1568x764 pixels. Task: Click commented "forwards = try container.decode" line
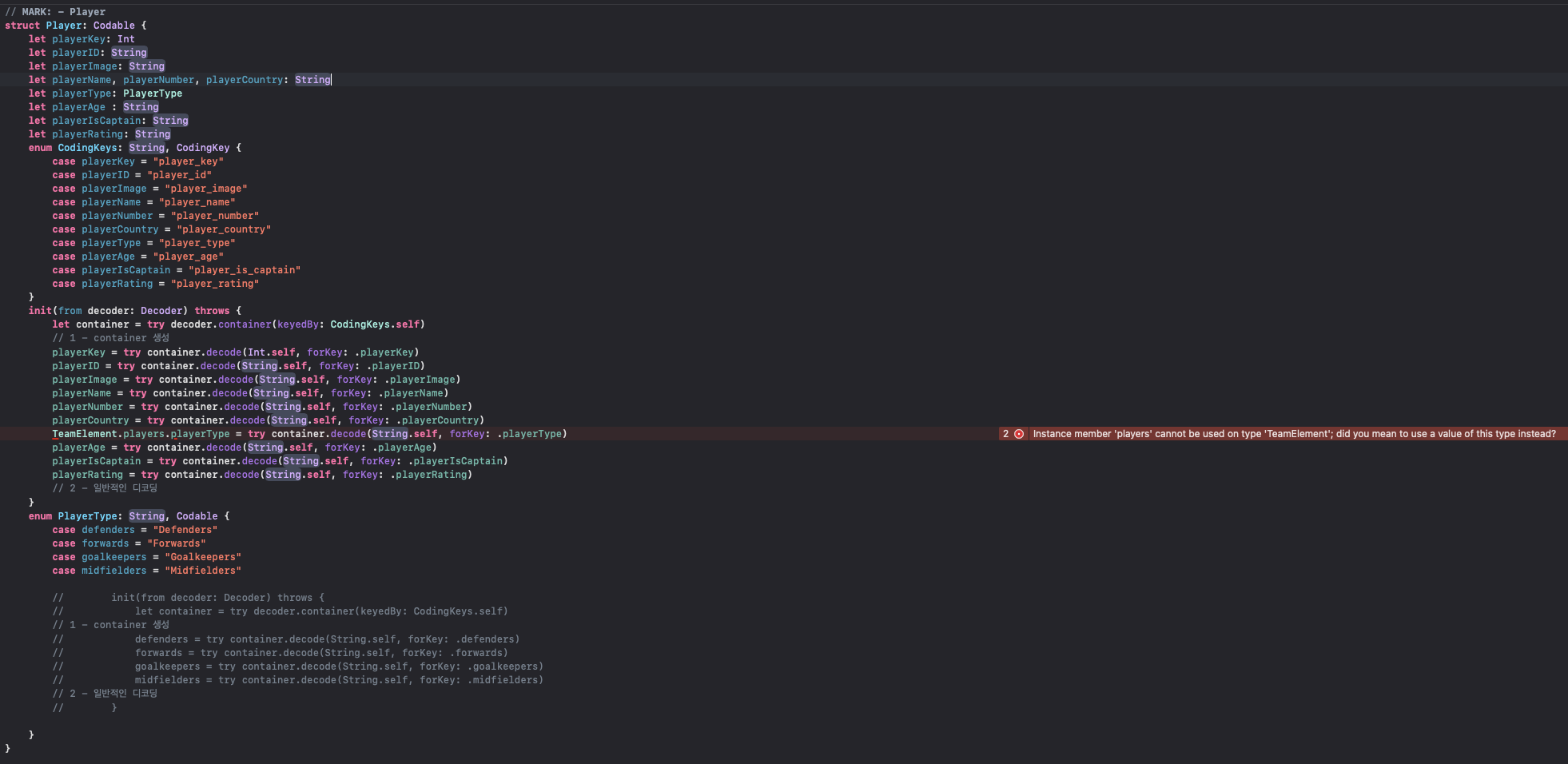(x=321, y=653)
